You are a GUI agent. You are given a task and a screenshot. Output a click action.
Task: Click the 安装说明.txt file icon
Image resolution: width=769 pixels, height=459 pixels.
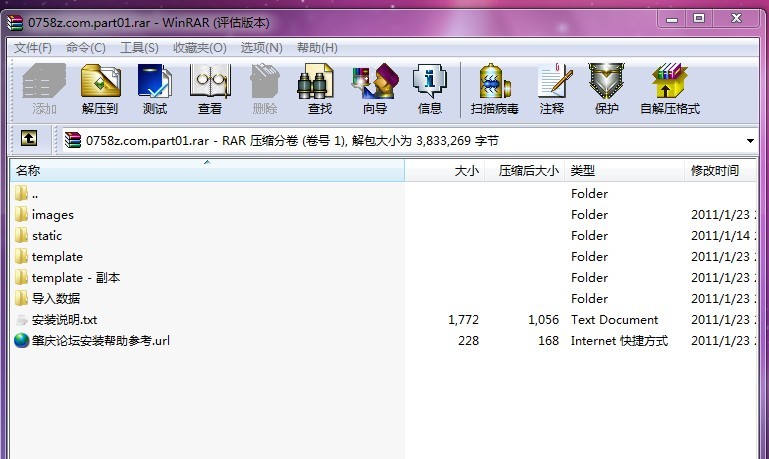pyautogui.click(x=22, y=320)
